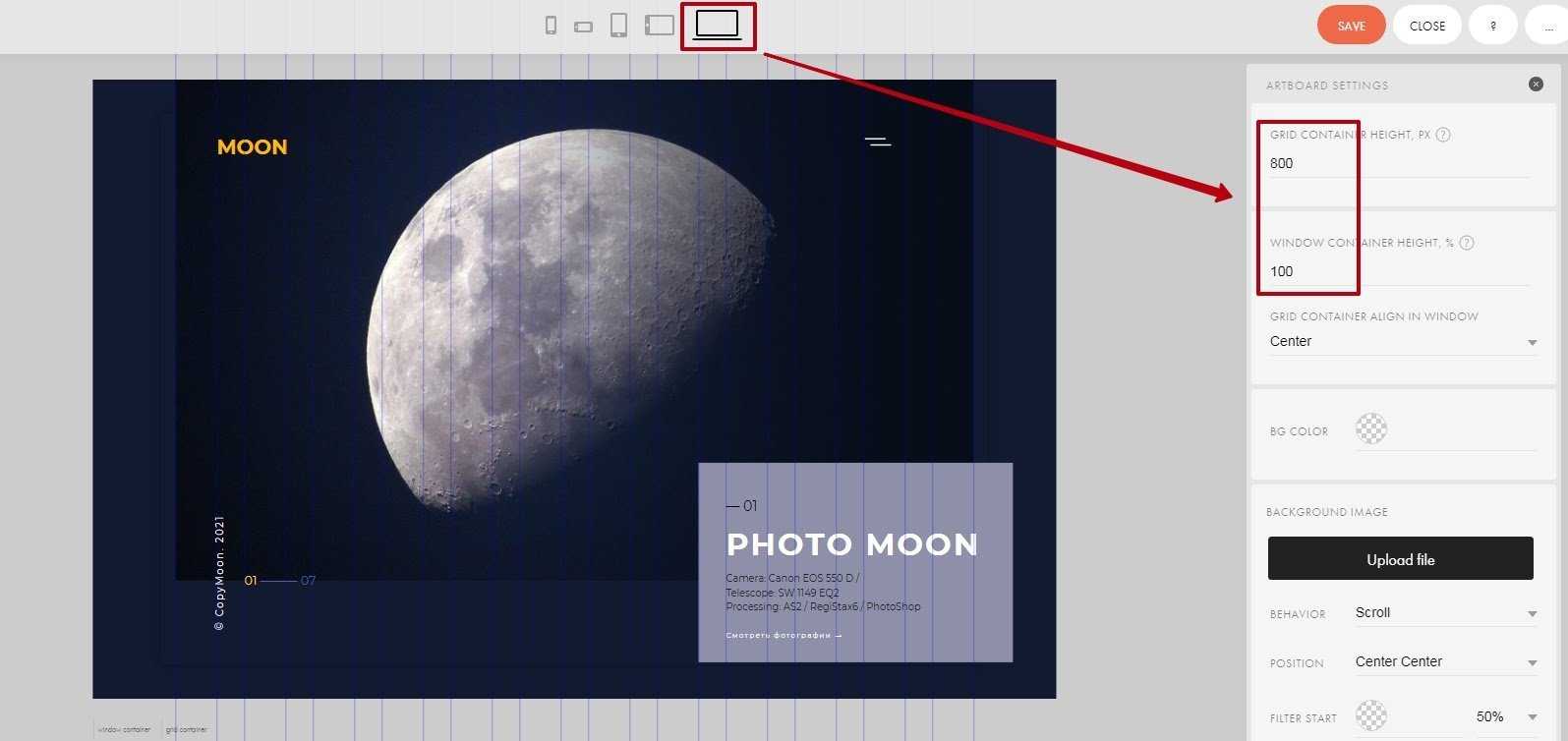Open help for Grid Container Height

[x=1443, y=135]
